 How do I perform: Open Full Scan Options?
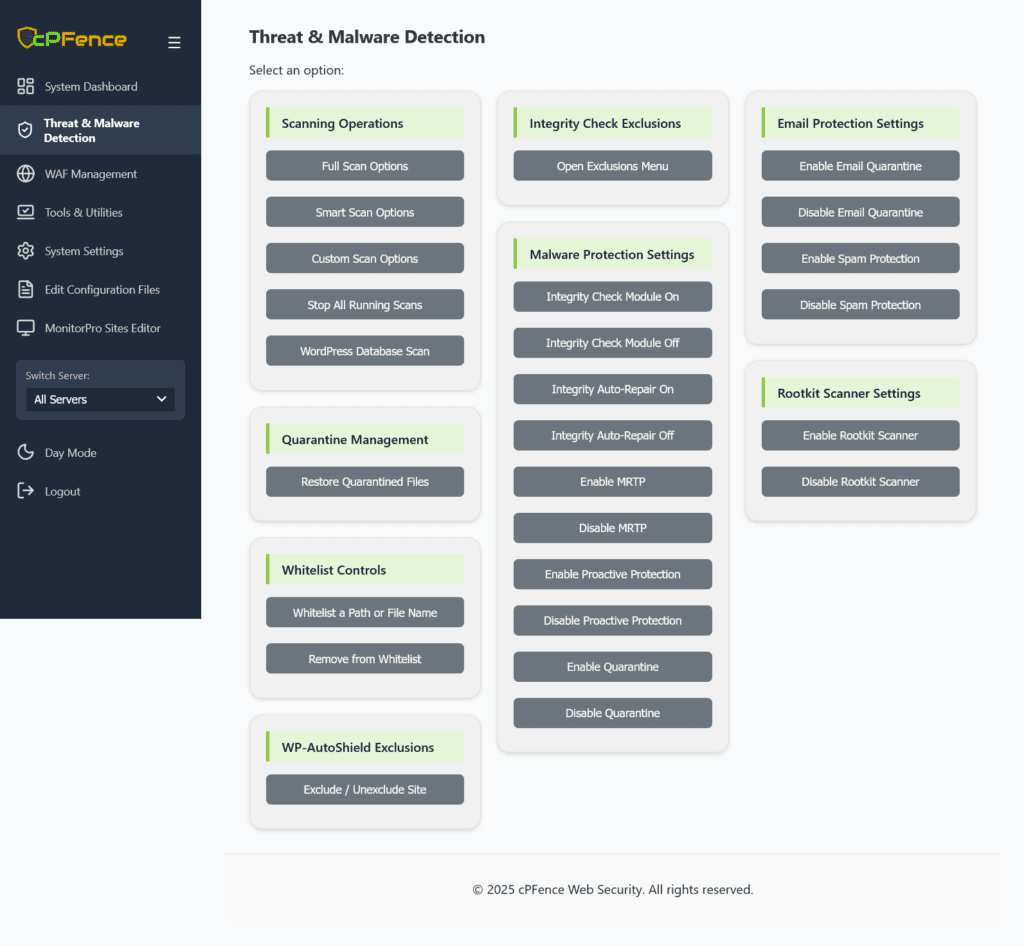[365, 166]
